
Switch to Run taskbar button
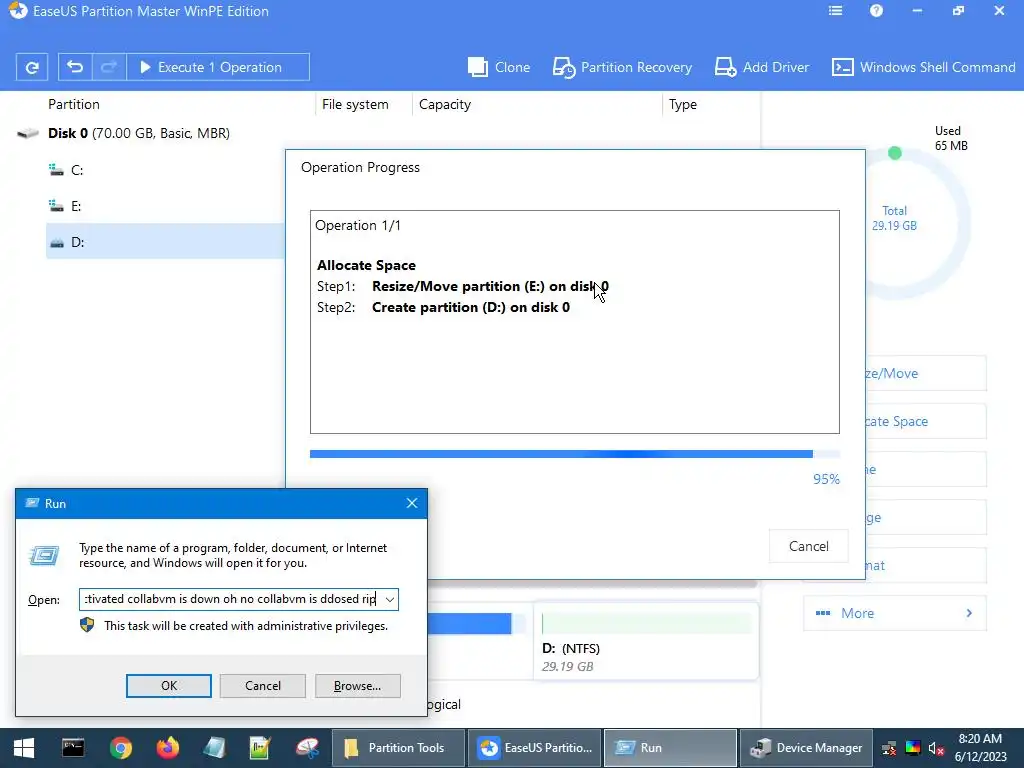671,748
